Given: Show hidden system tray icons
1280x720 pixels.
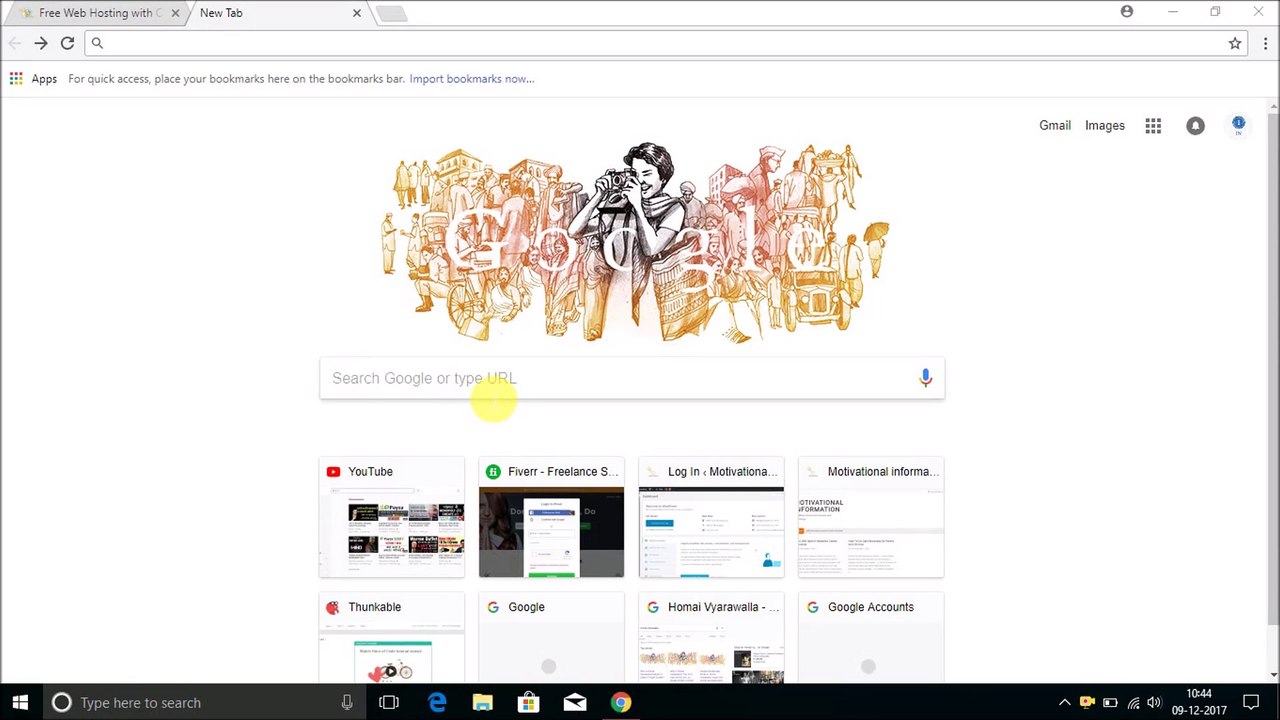Looking at the screenshot, I should point(1064,702).
